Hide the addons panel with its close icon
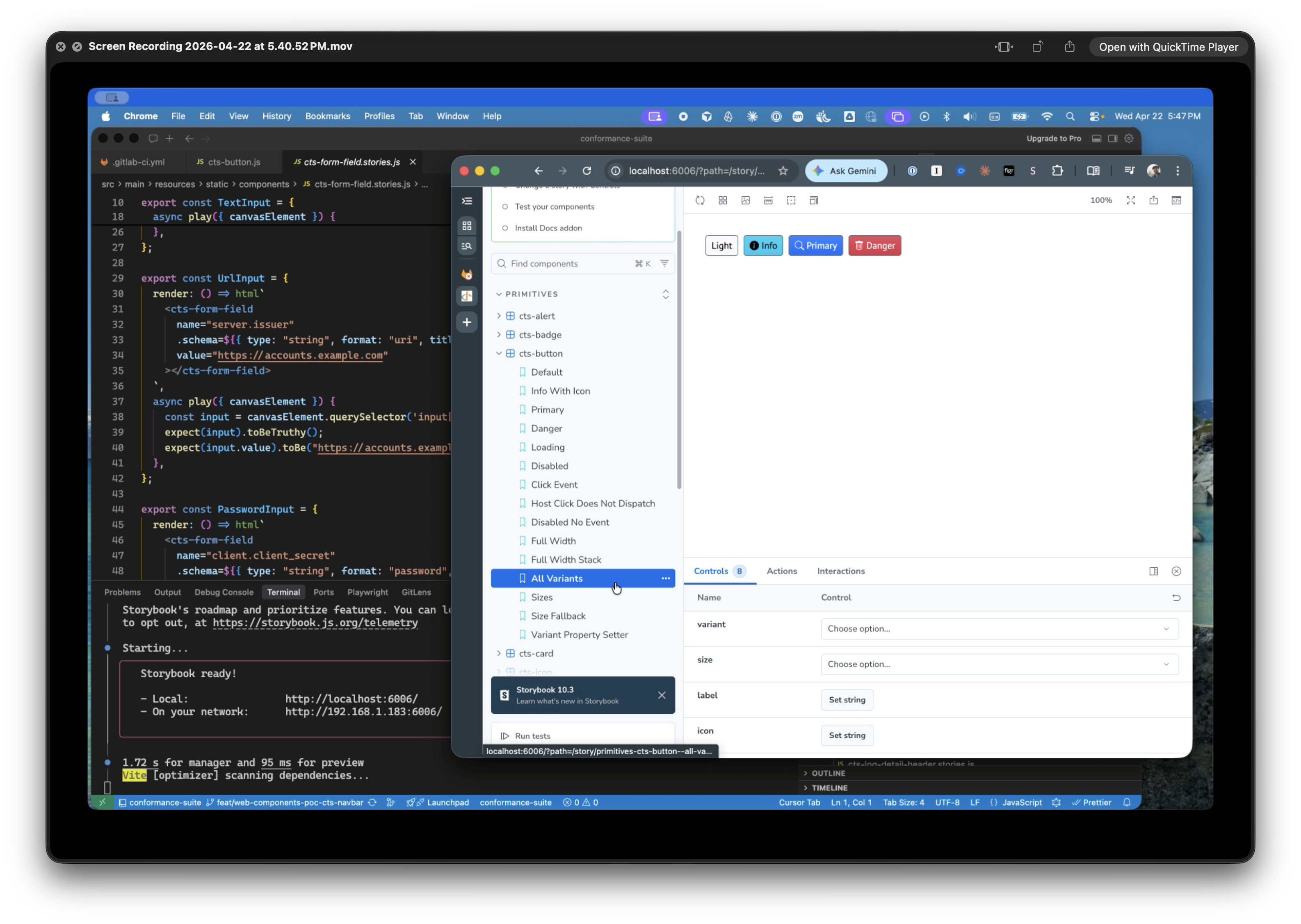The height and width of the screenshot is (924, 1301). (x=1176, y=571)
